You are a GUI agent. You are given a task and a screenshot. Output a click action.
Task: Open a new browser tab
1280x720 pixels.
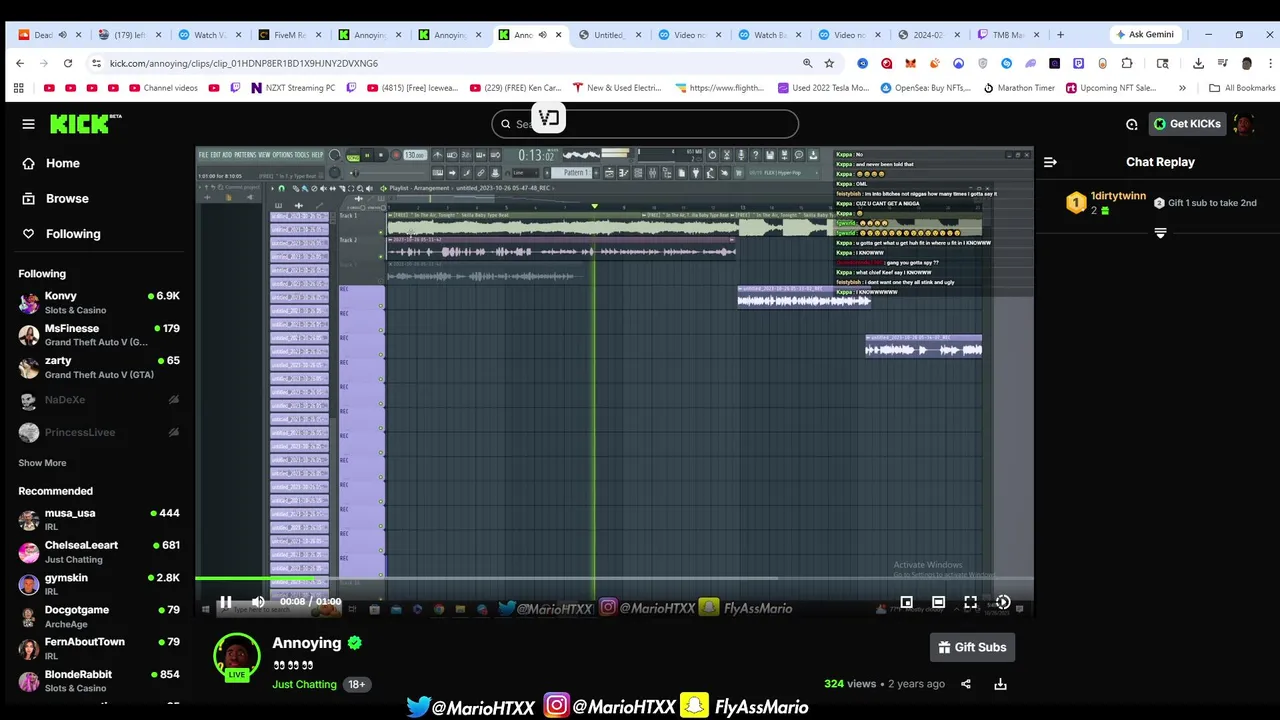pos(1060,34)
